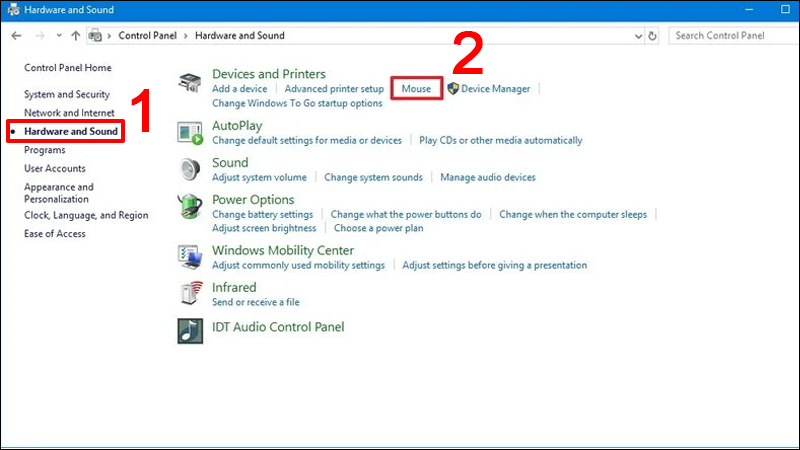Screen dimensions: 800x450
Task: Click Change battery settings
Action: [x=262, y=215]
